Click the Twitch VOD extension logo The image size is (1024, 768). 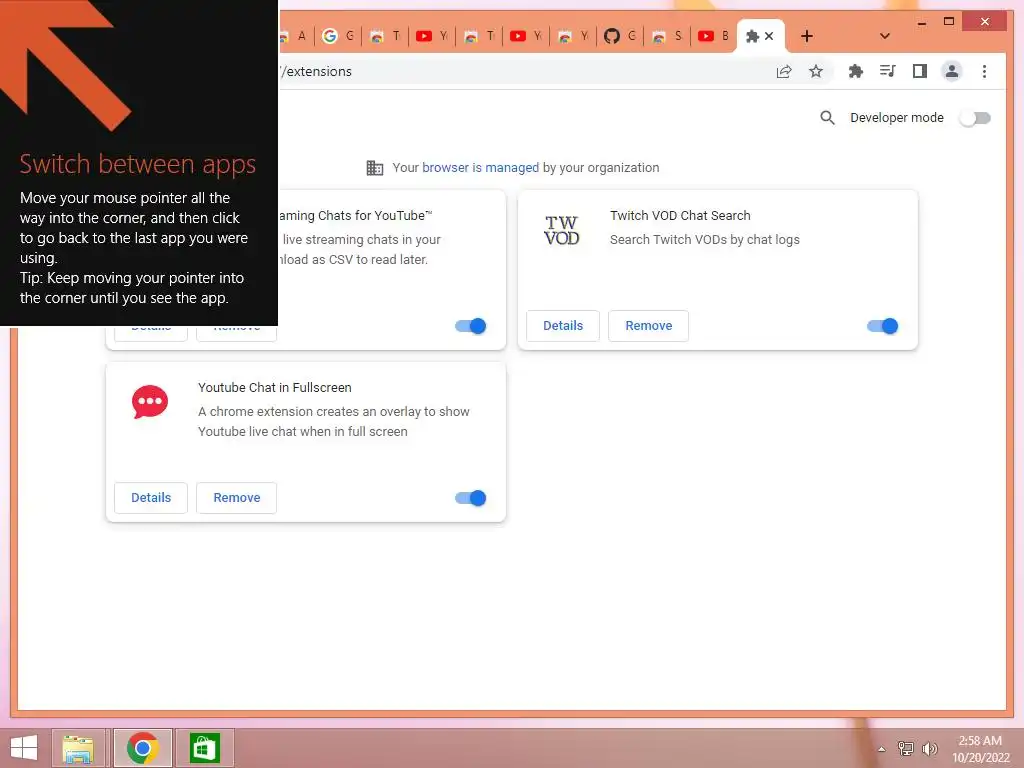[562, 230]
